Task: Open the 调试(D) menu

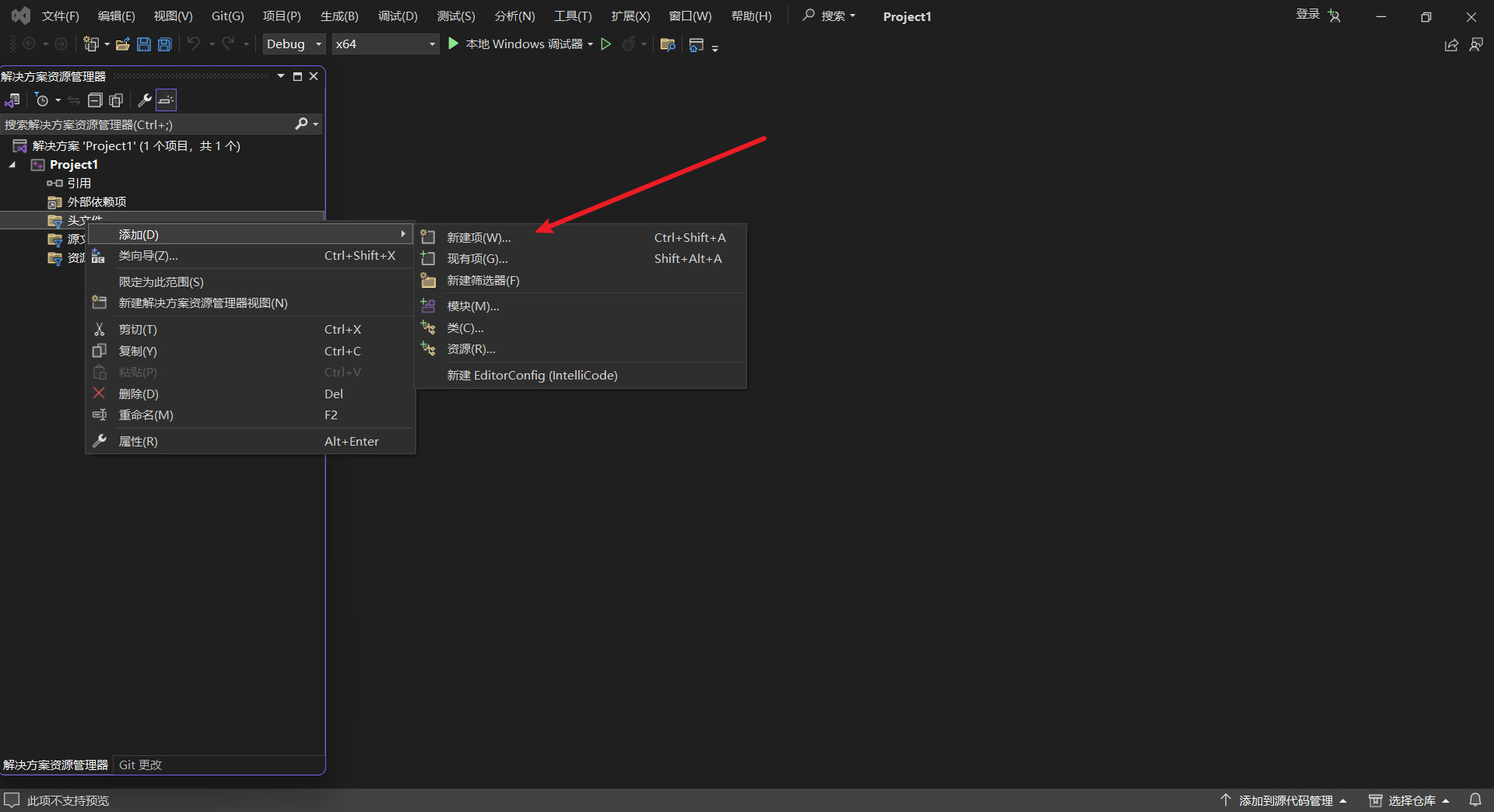Action: coord(398,16)
